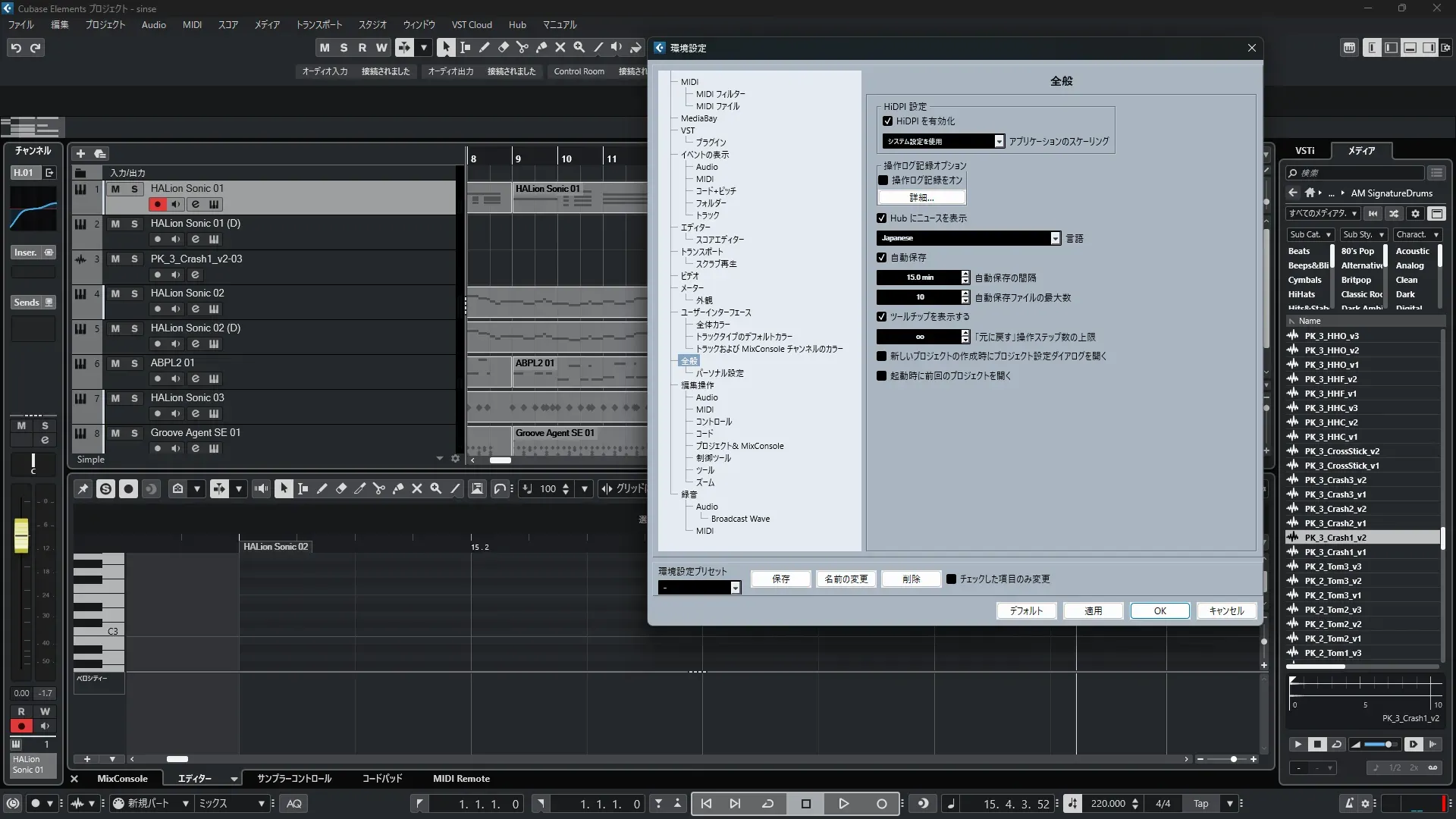Click the Stop button in the transport bar
The height and width of the screenshot is (819, 1456).
pos(805,804)
